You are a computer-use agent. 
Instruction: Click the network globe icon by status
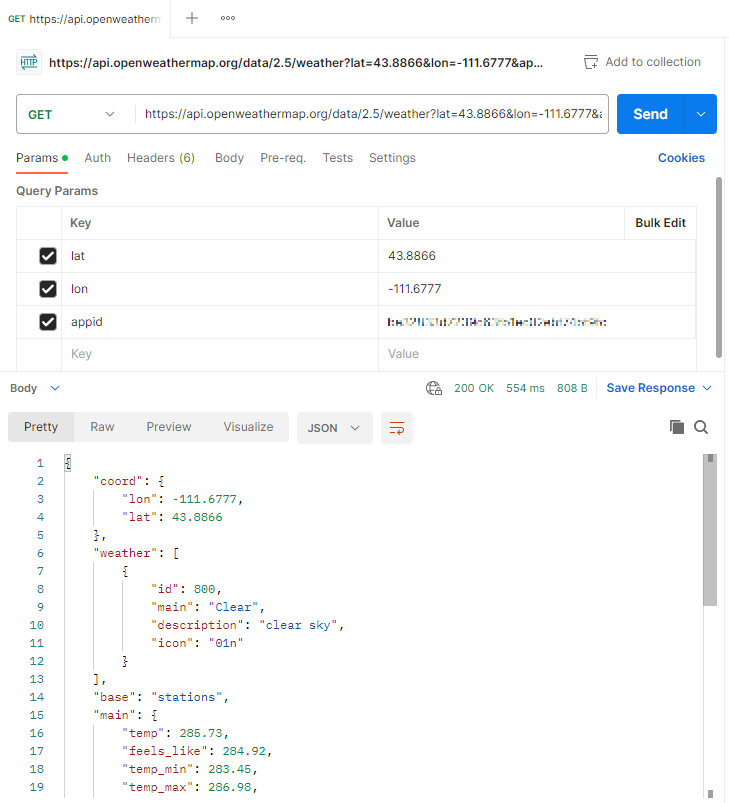coord(434,388)
